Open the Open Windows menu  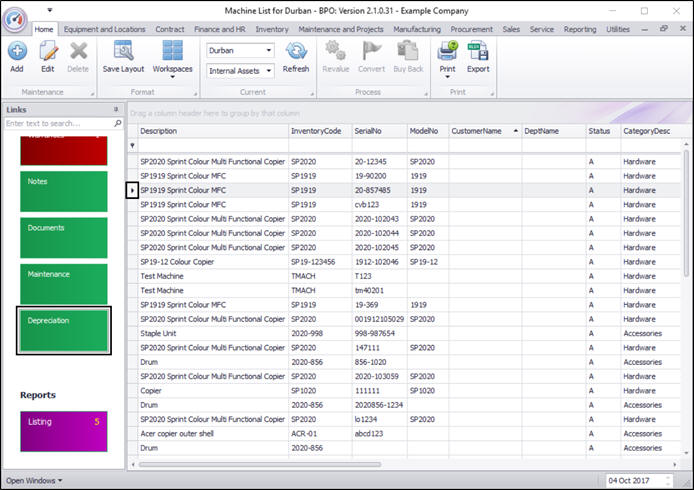tap(34, 481)
